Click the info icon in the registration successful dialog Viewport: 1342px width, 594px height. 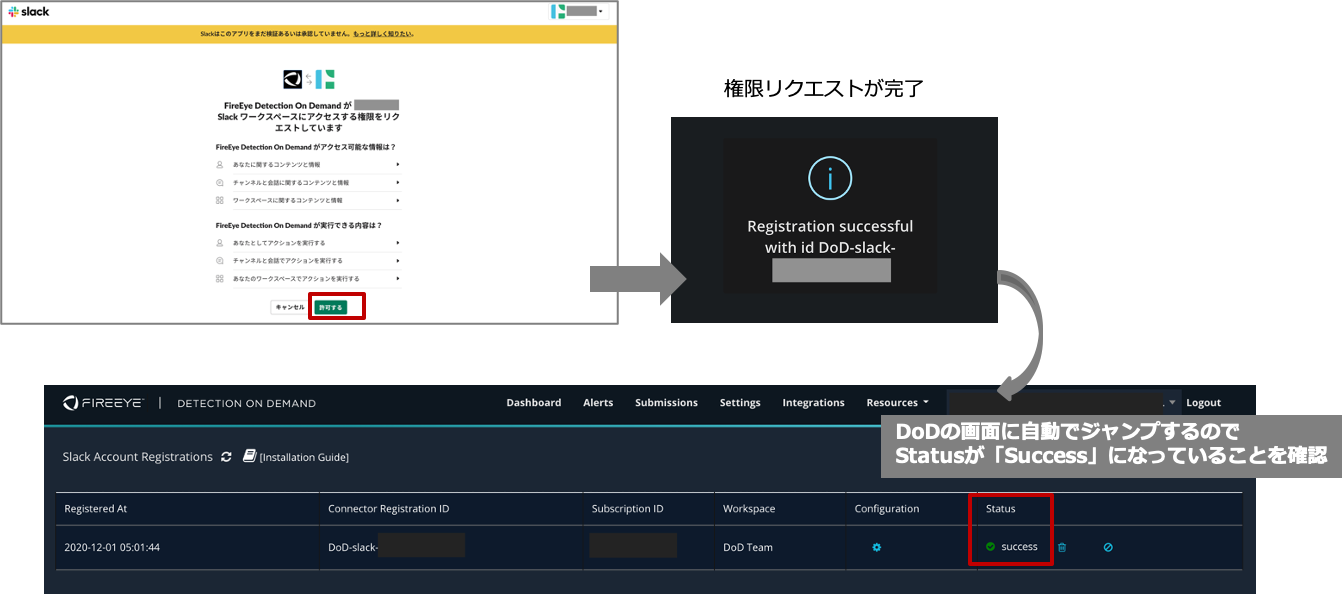830,180
